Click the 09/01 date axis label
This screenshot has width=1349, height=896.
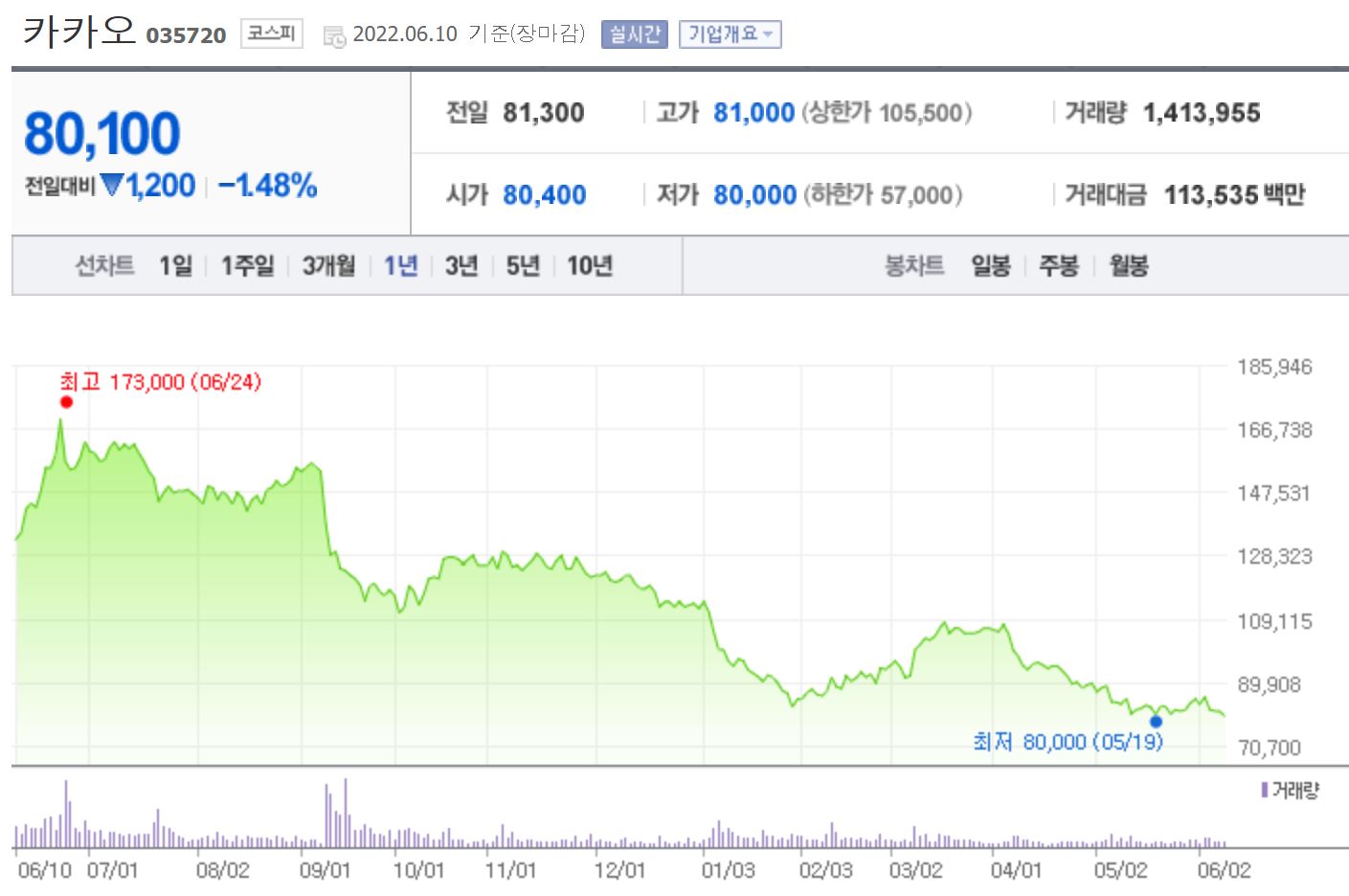point(325,870)
